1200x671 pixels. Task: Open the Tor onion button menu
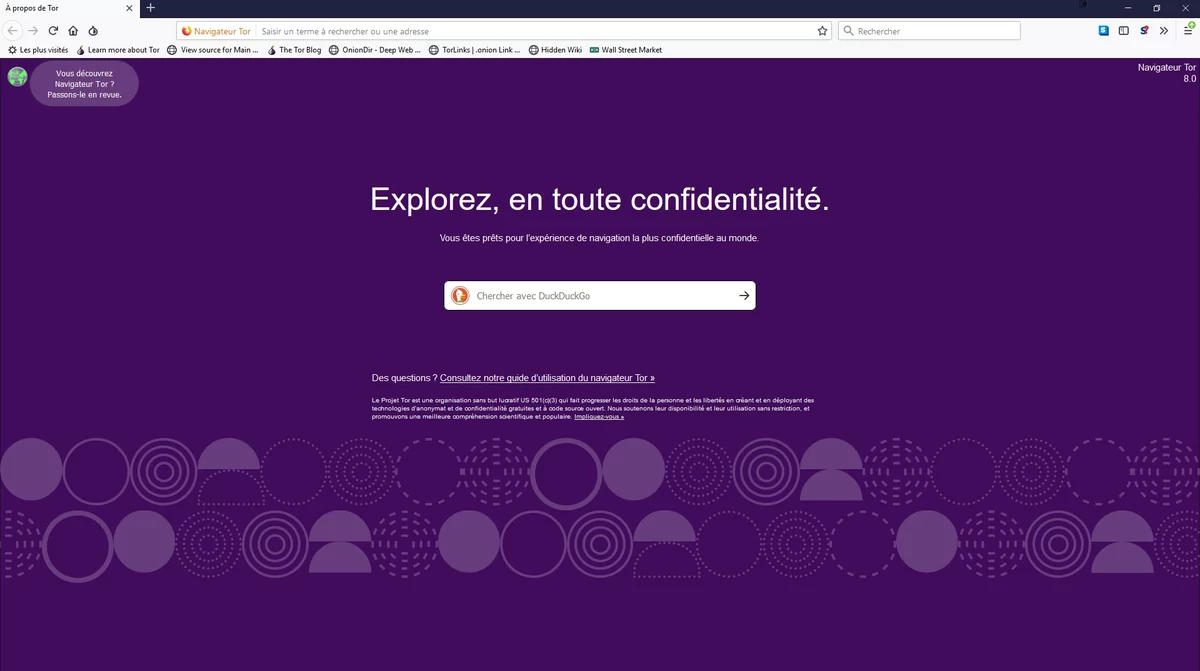[93, 31]
